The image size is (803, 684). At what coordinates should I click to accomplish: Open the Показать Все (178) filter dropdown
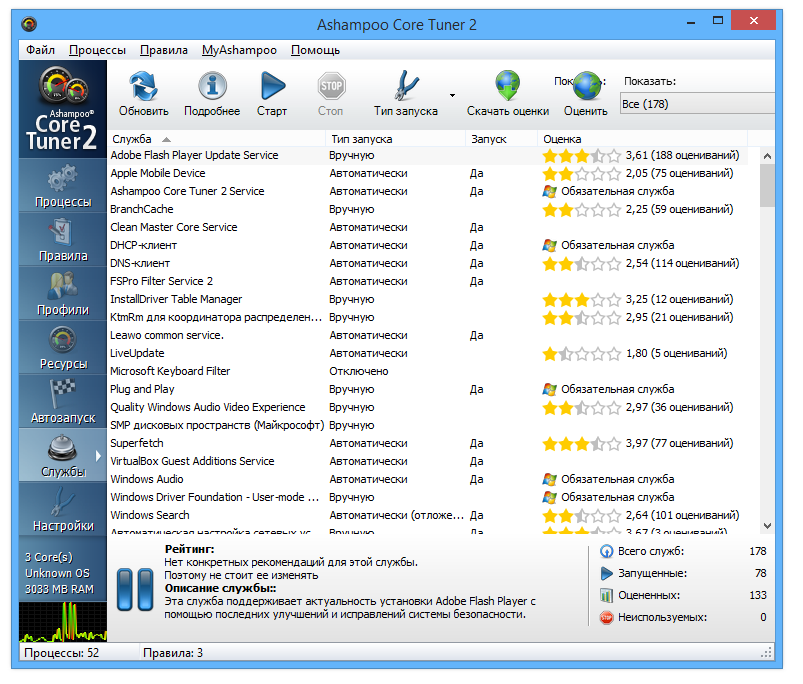tap(697, 104)
